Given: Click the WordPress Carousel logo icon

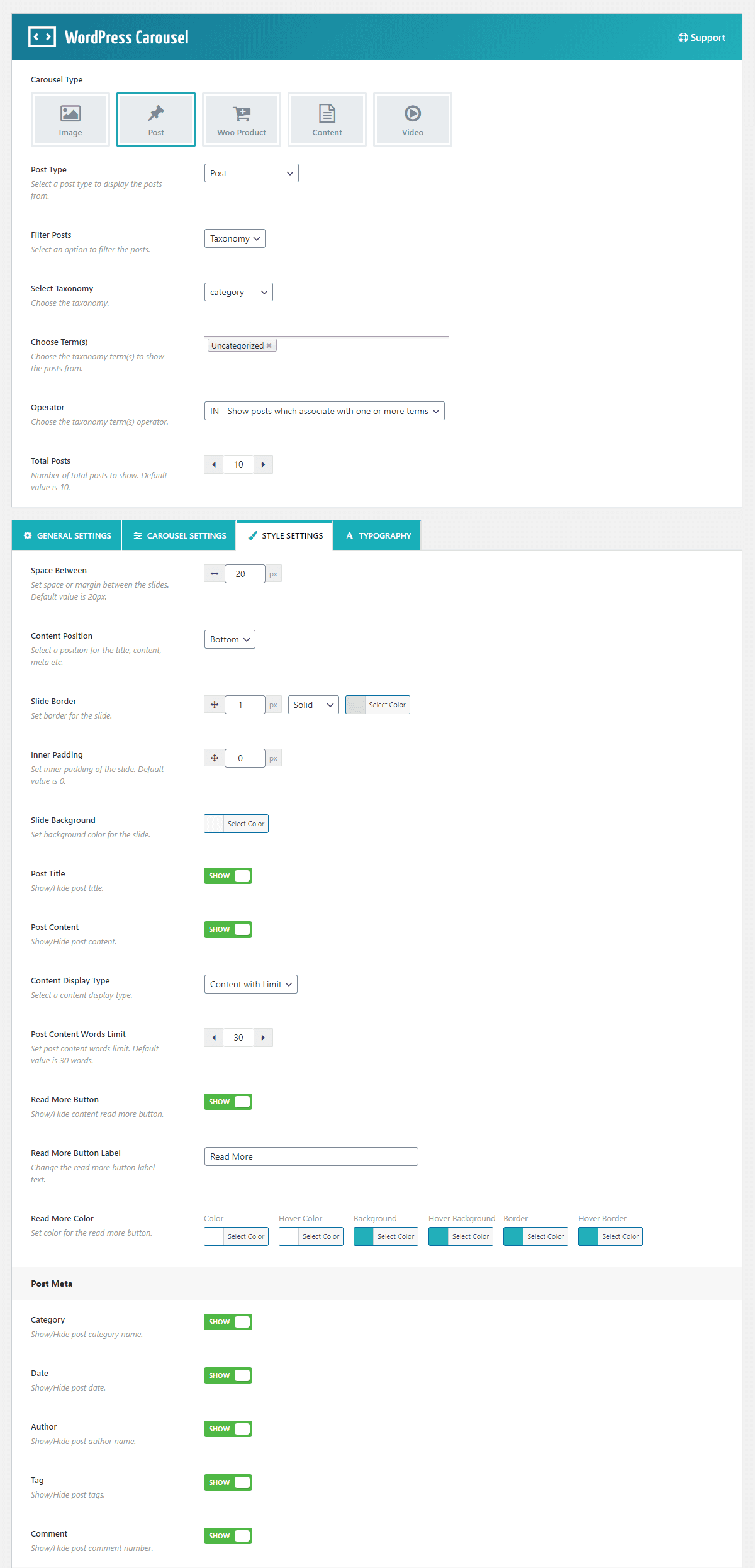Looking at the screenshot, I should pyautogui.click(x=42, y=37).
